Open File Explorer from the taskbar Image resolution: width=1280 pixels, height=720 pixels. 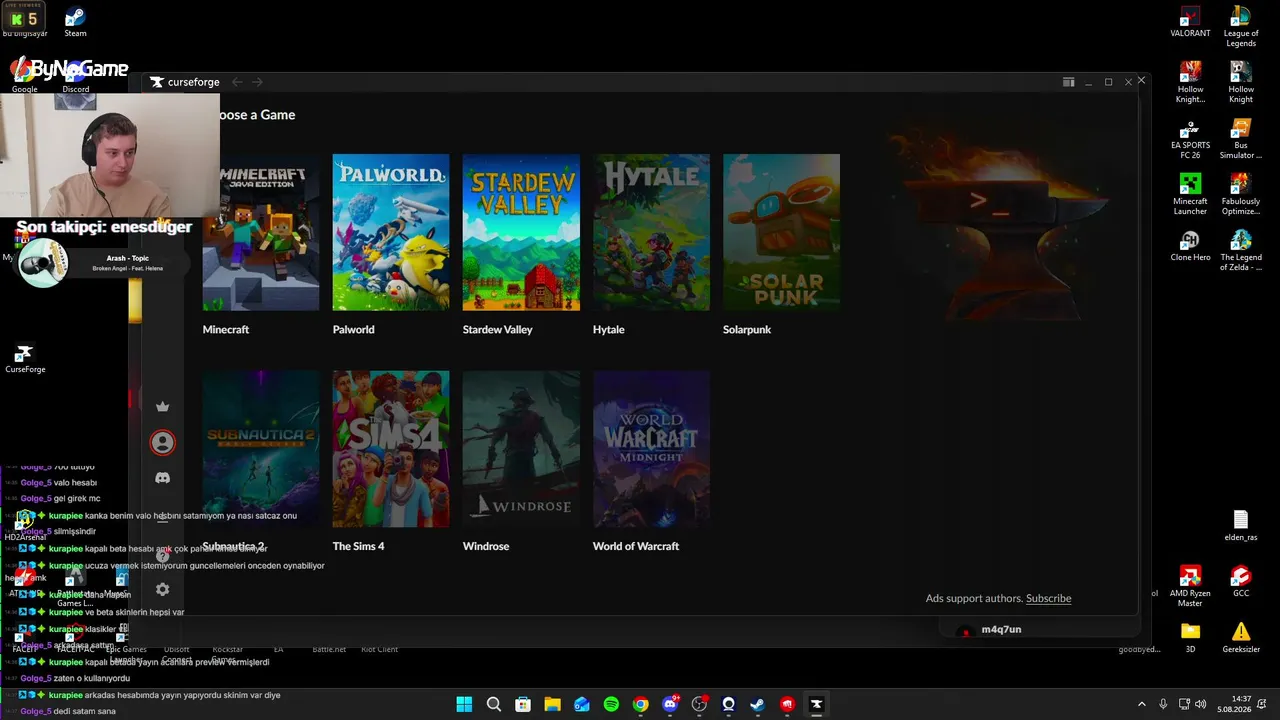click(x=552, y=704)
